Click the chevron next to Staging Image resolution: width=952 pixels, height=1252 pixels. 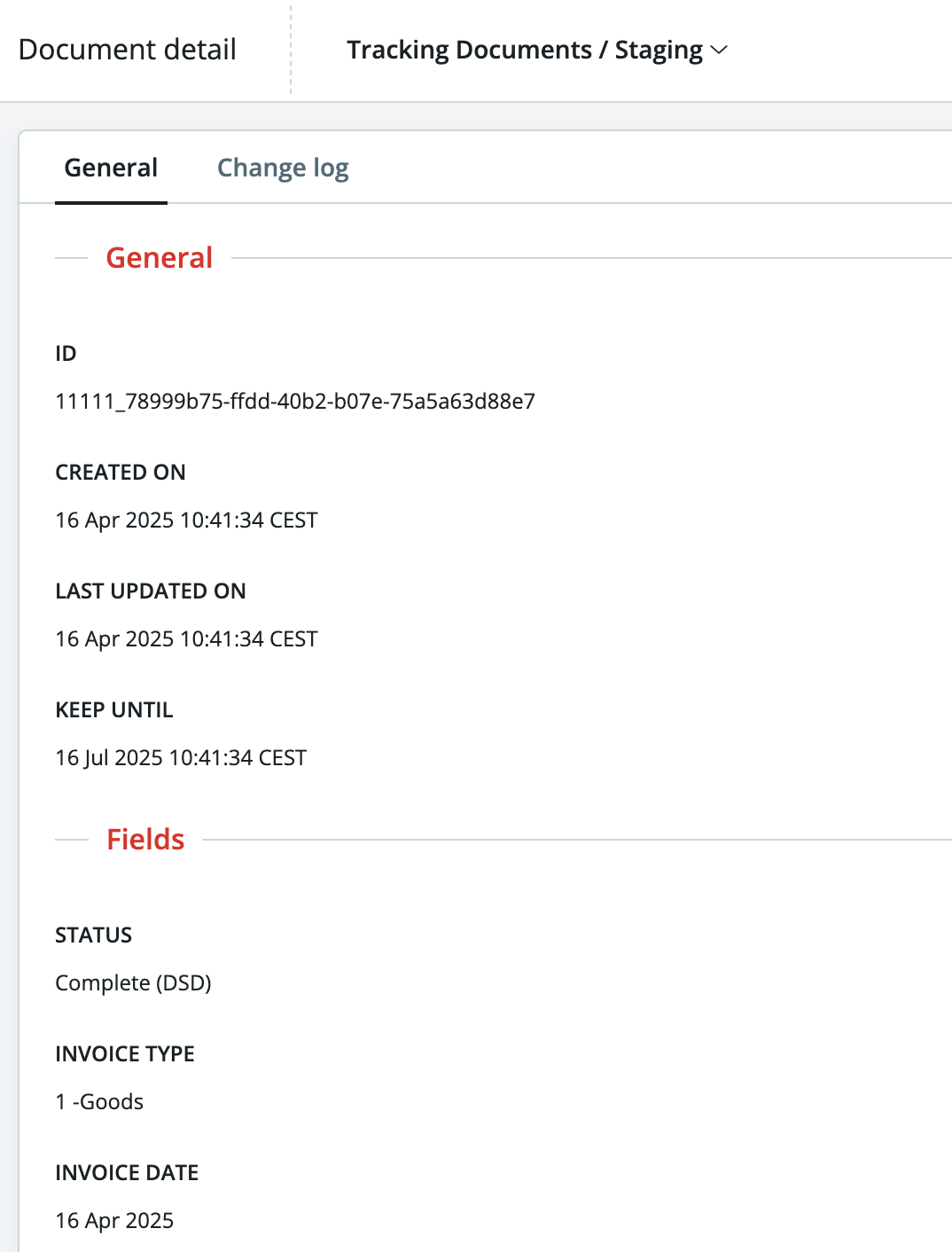pos(720,51)
